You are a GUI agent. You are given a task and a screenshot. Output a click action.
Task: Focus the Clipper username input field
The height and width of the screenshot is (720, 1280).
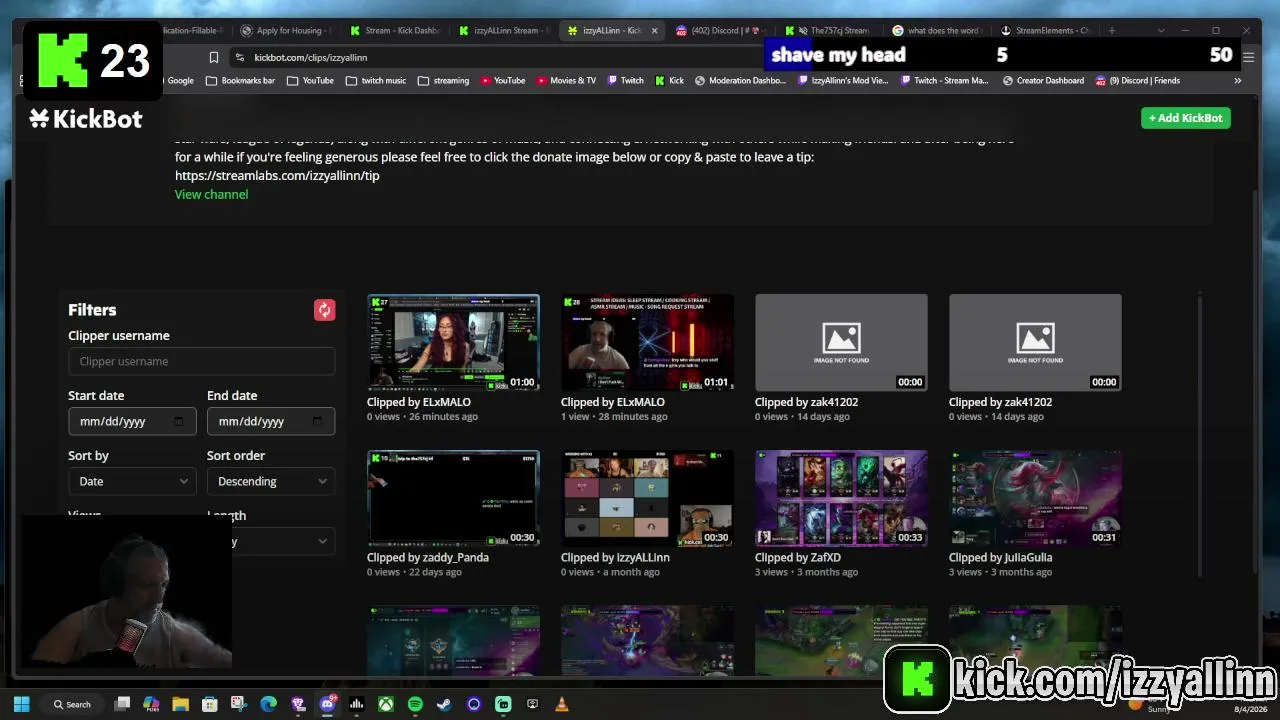tap(201, 361)
